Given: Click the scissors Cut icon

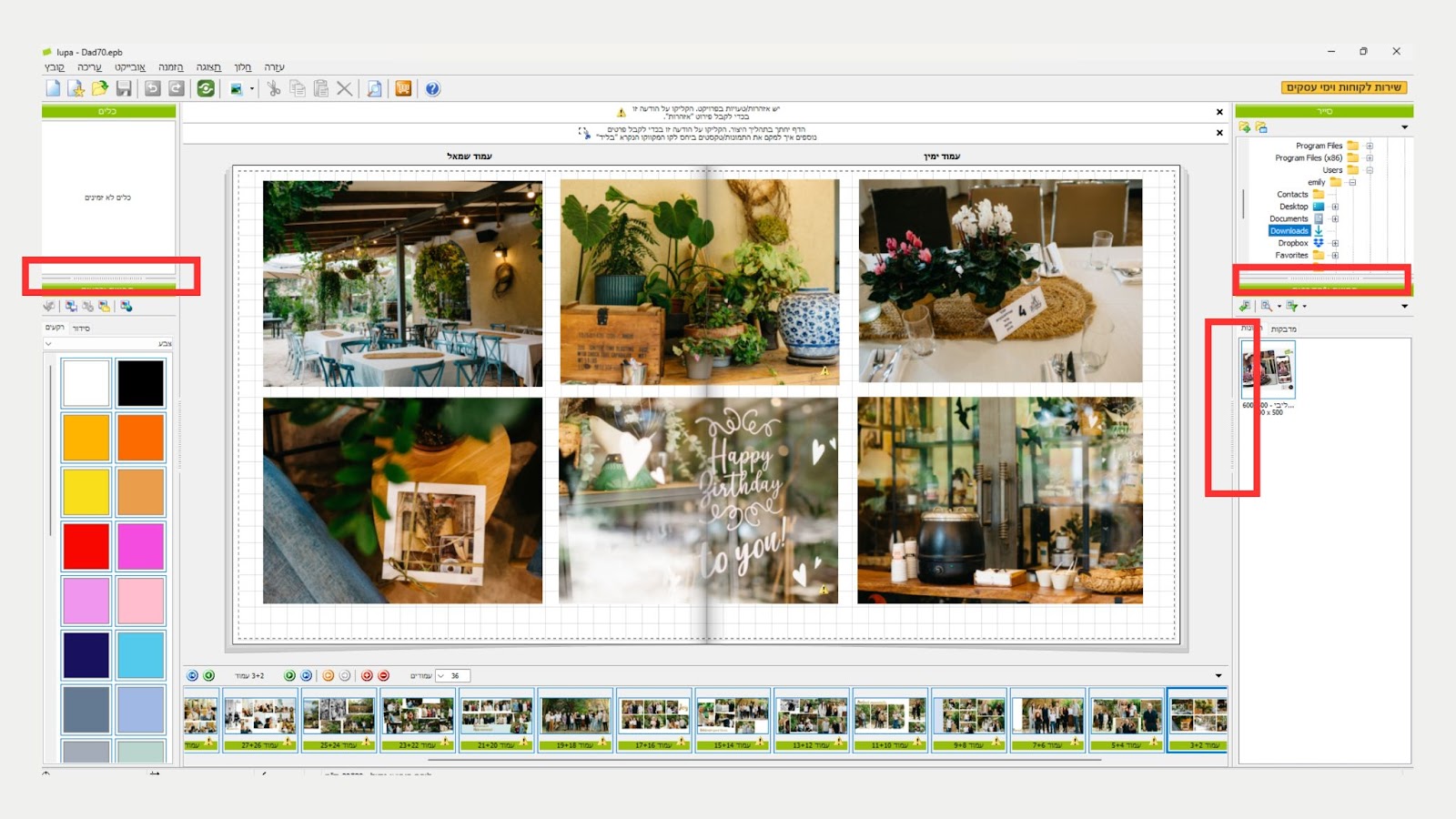Looking at the screenshot, I should pos(273,88).
